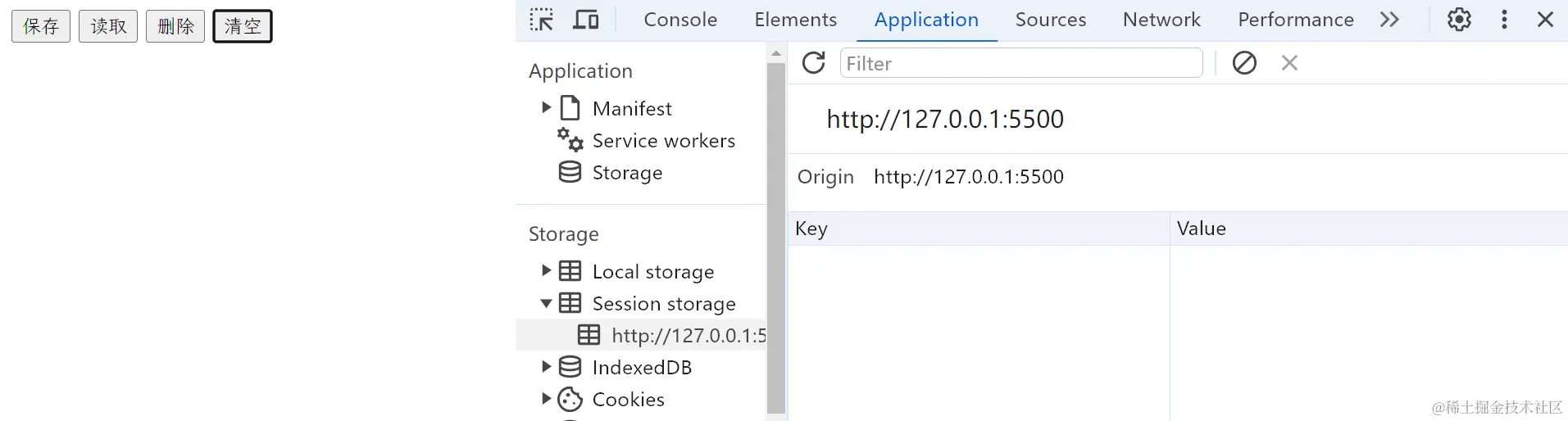
Task: Refresh the session storage table
Action: (x=813, y=63)
